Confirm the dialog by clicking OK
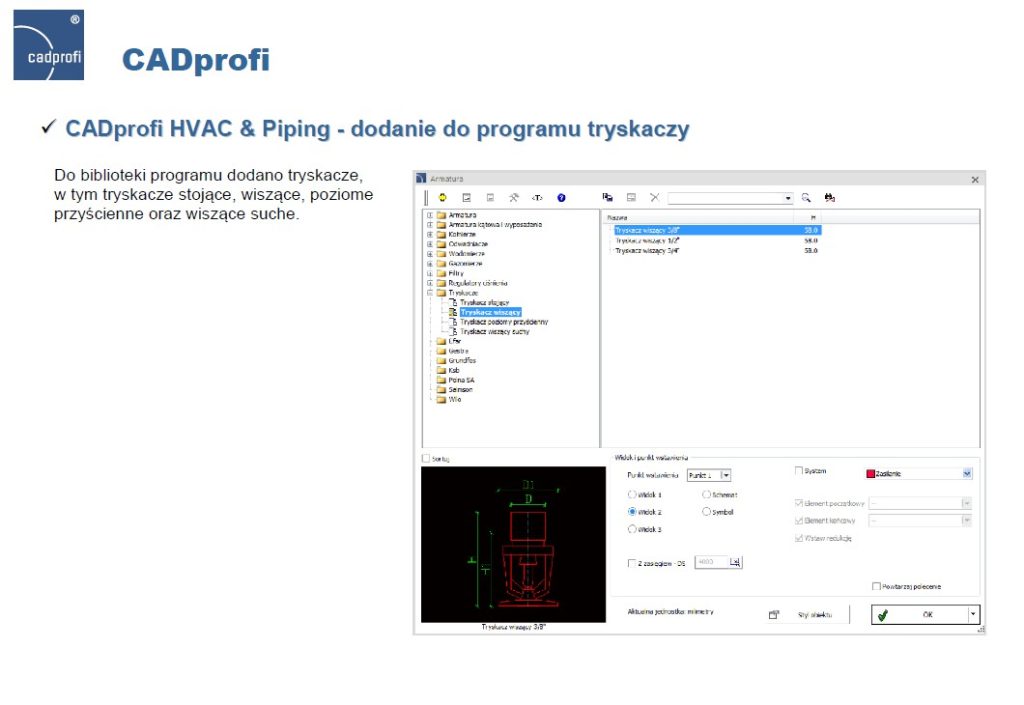 click(x=927, y=614)
